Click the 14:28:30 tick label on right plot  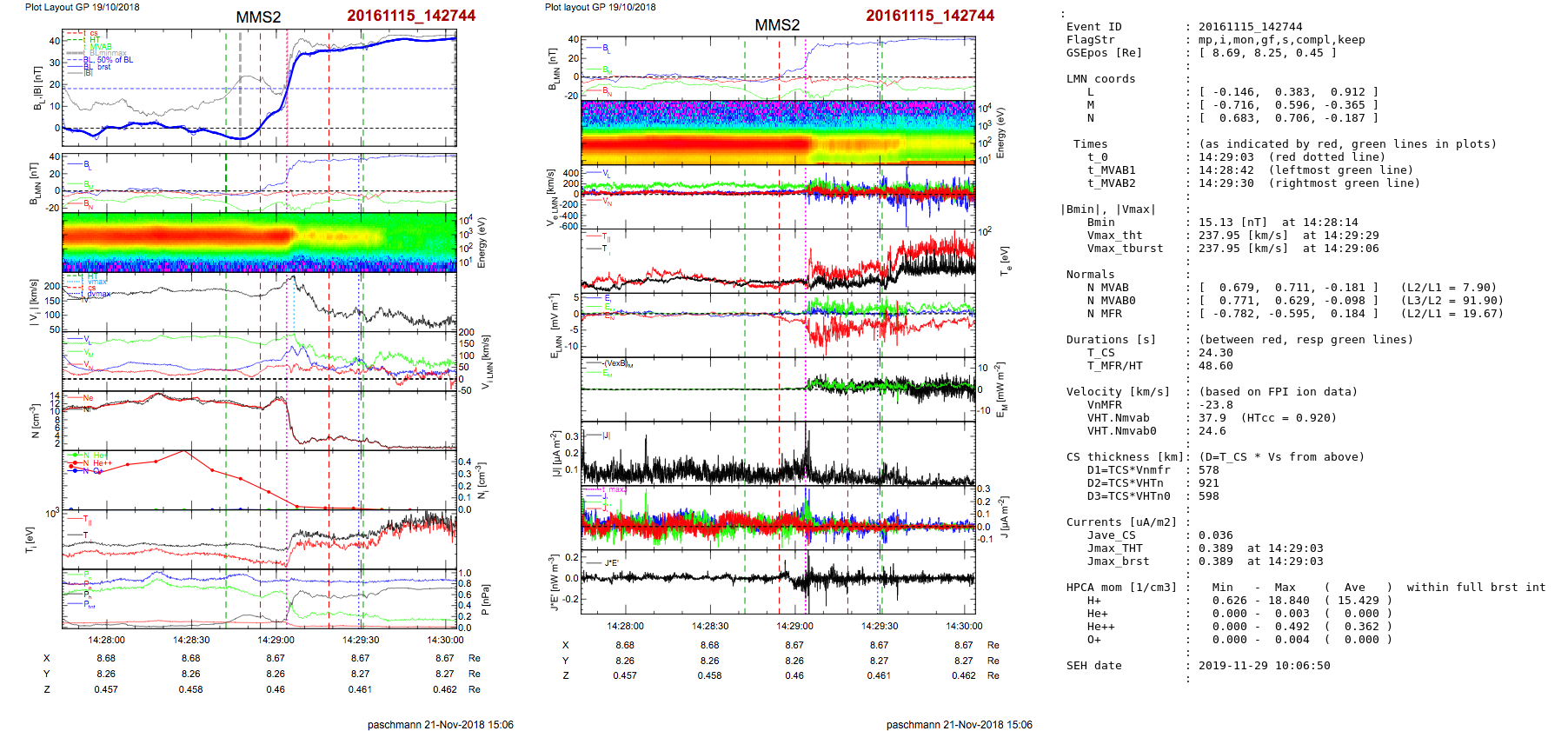click(x=710, y=626)
